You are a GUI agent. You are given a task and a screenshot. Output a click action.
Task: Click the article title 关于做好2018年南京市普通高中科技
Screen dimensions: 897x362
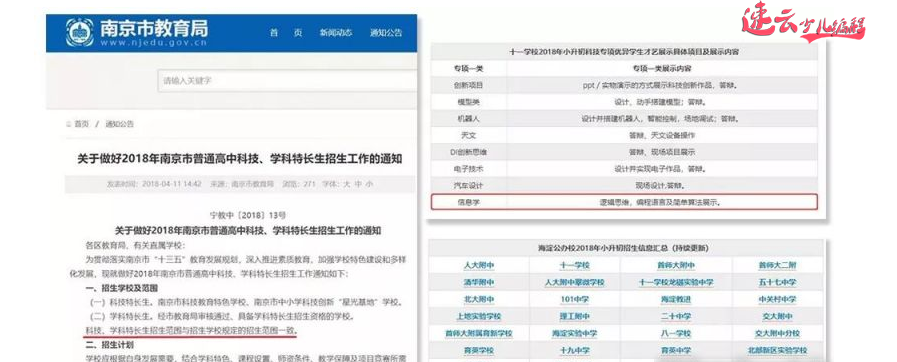pyautogui.click(x=240, y=158)
